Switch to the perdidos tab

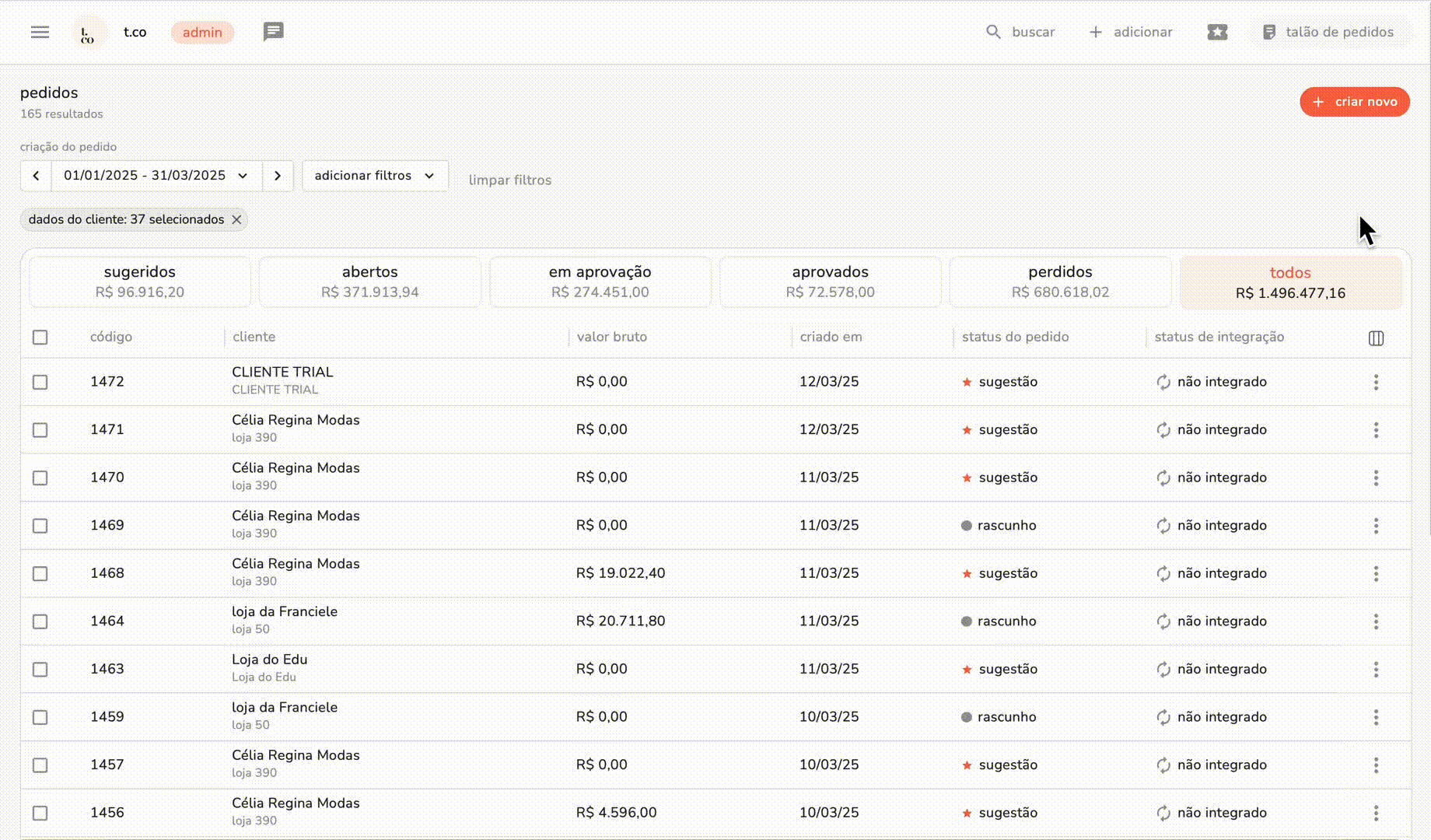(x=1060, y=282)
